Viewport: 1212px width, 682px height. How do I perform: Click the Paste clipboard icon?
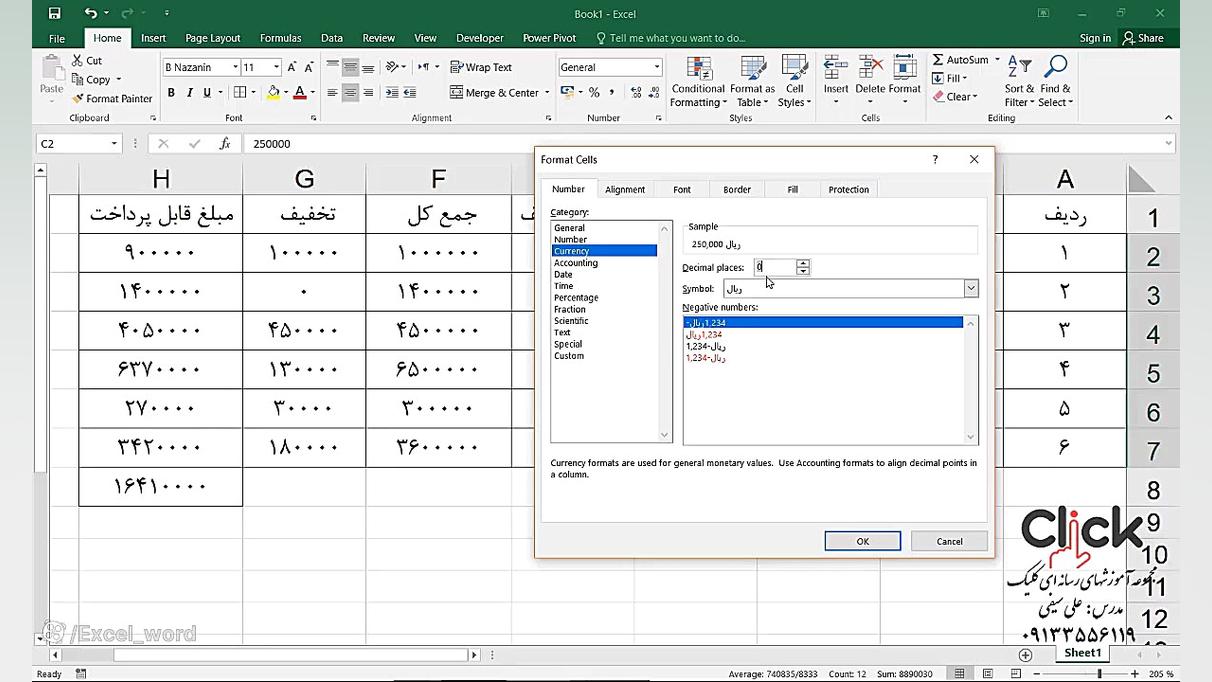52,67
